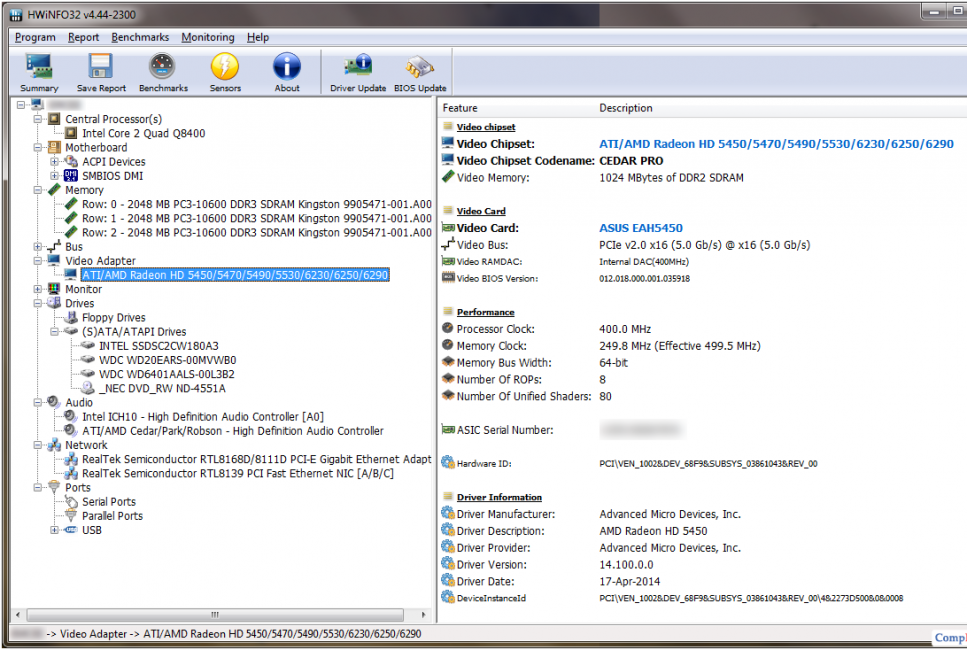Open Benchmarks from the toolbar

point(163,72)
